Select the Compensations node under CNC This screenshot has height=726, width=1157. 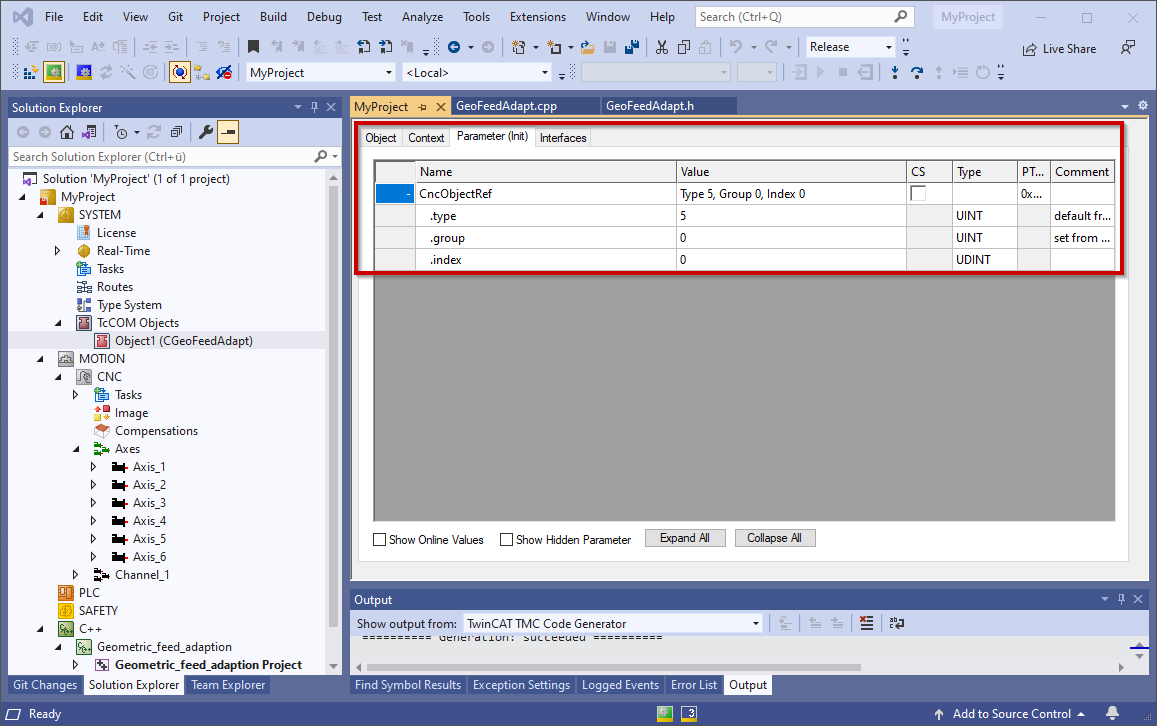tap(156, 430)
